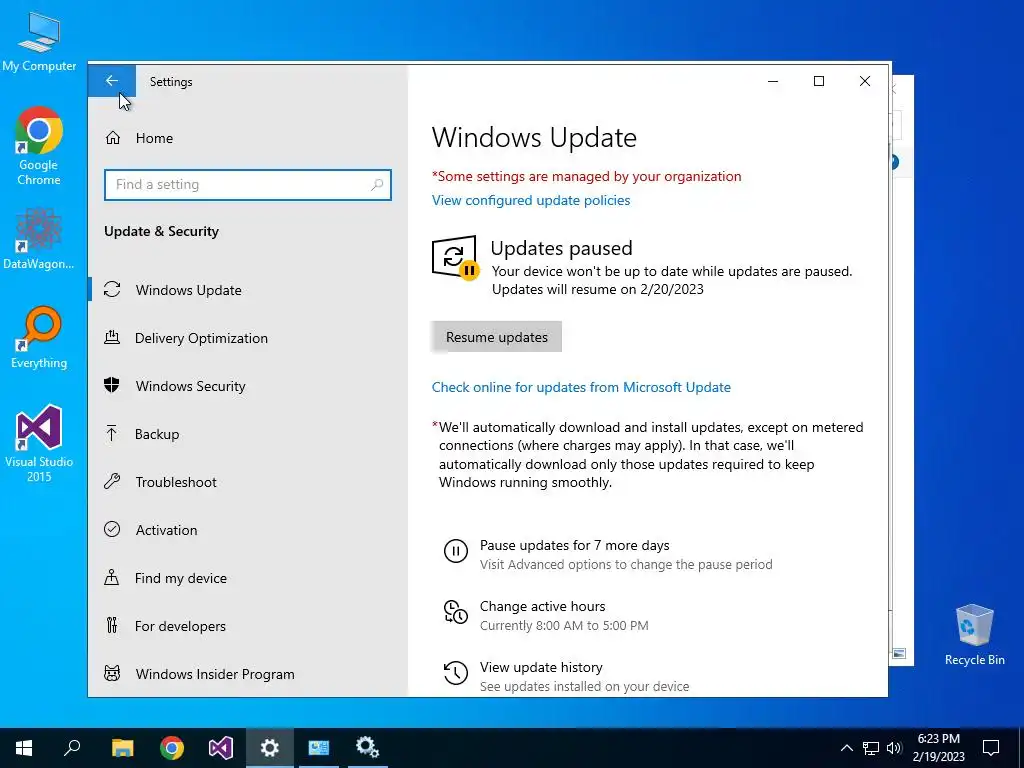Click the Find my device person-pin icon

112,577
